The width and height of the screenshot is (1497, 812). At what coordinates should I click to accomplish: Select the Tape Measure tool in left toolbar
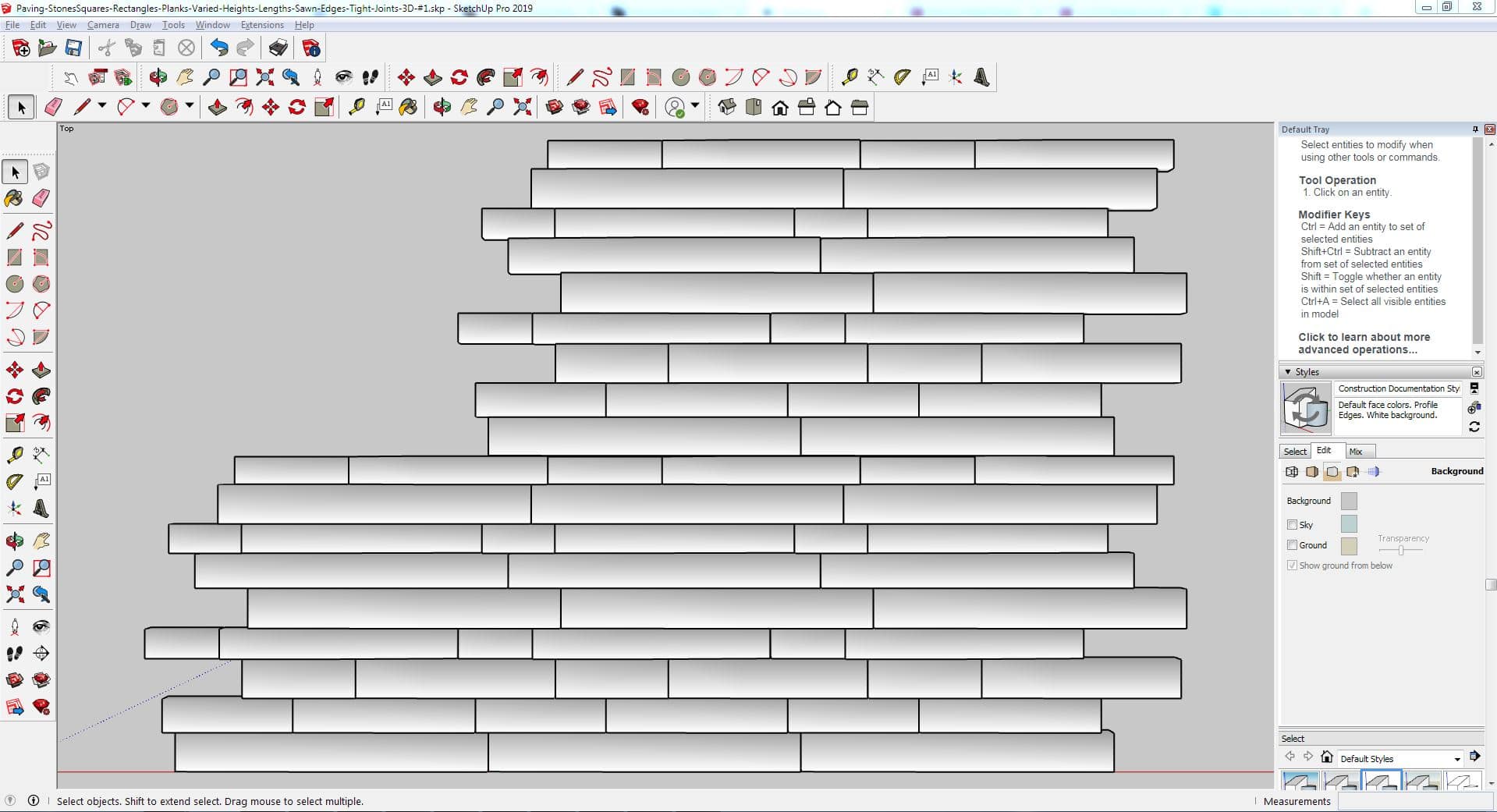pos(14,455)
